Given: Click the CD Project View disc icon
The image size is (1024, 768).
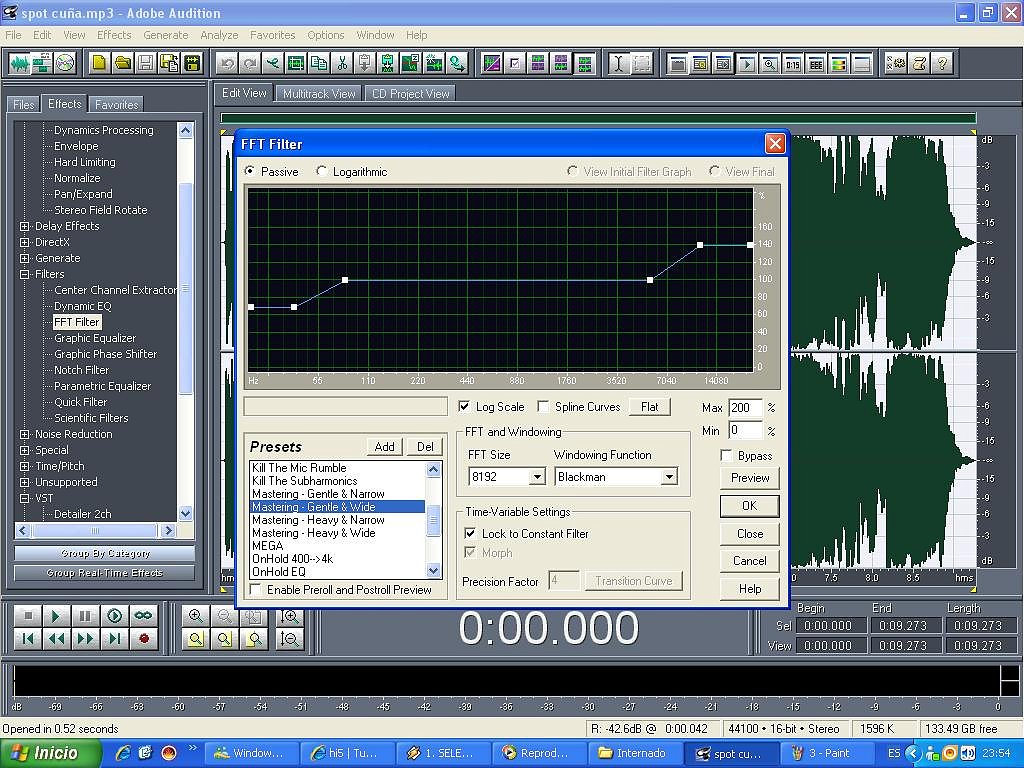Looking at the screenshot, I should 66,63.
